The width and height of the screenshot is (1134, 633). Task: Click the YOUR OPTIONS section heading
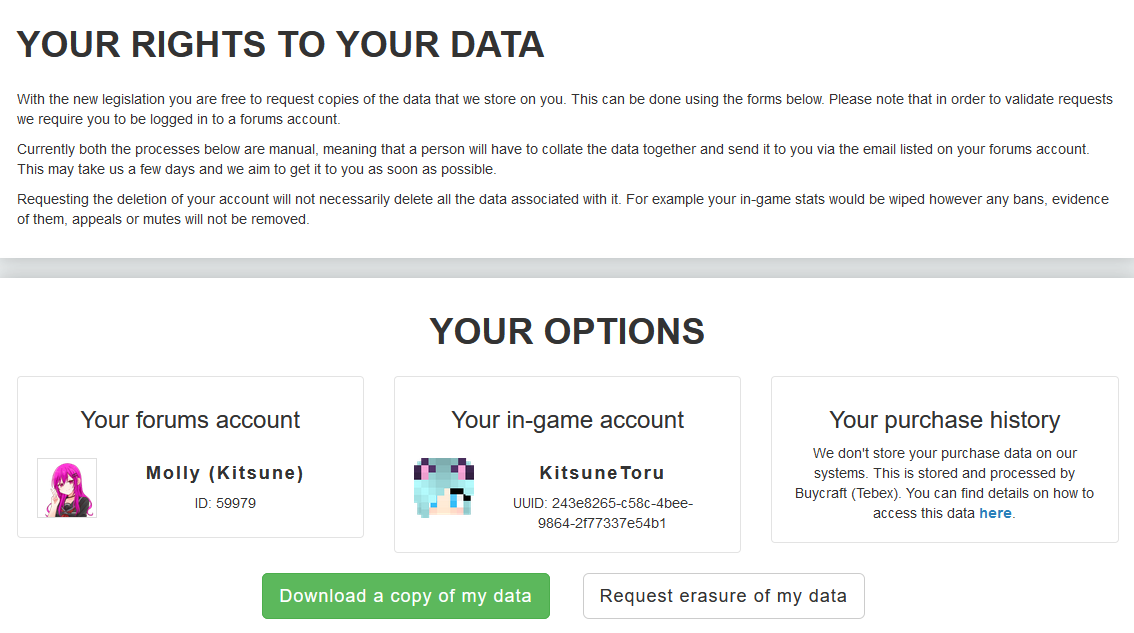(567, 331)
